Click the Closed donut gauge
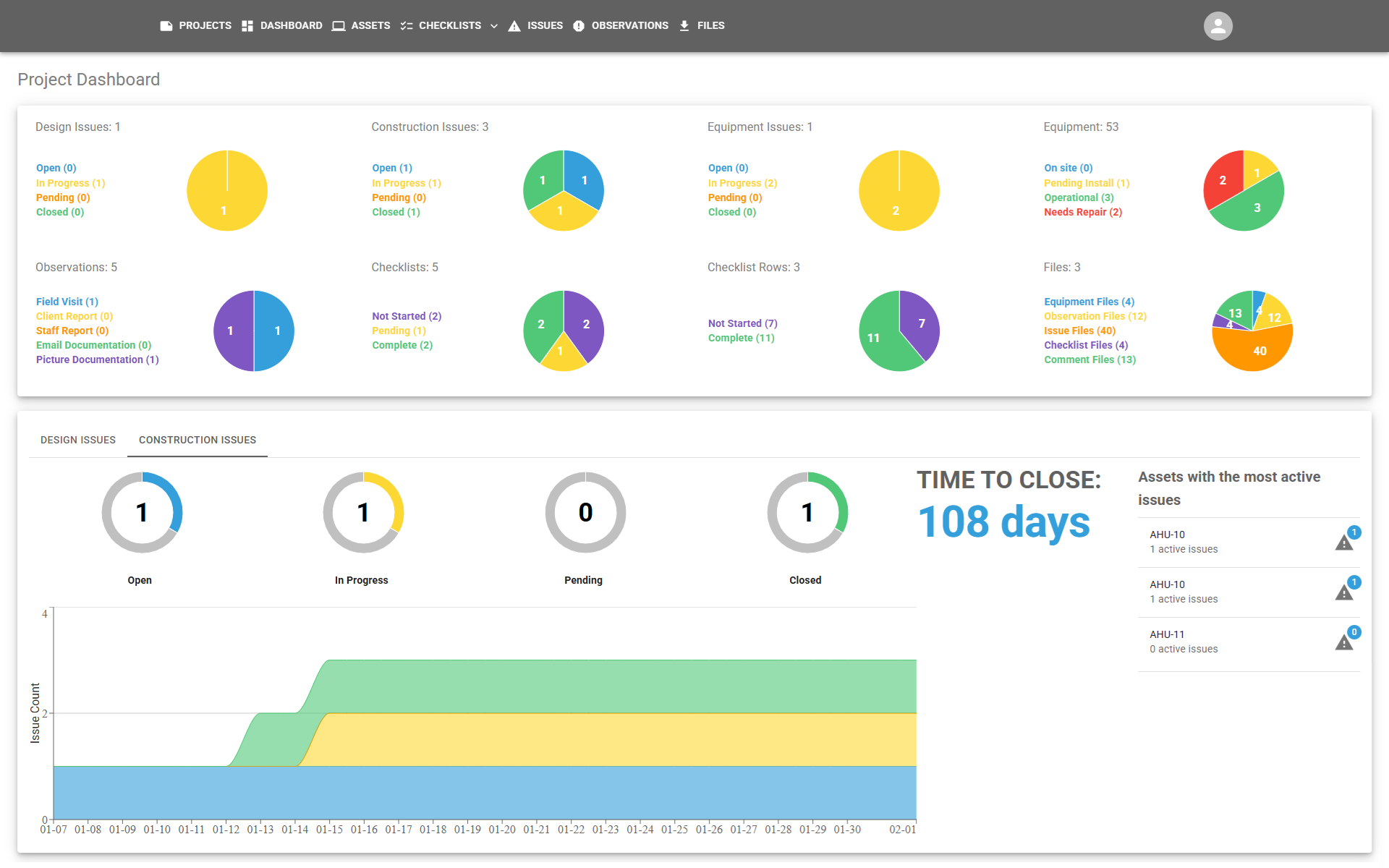 (807, 513)
